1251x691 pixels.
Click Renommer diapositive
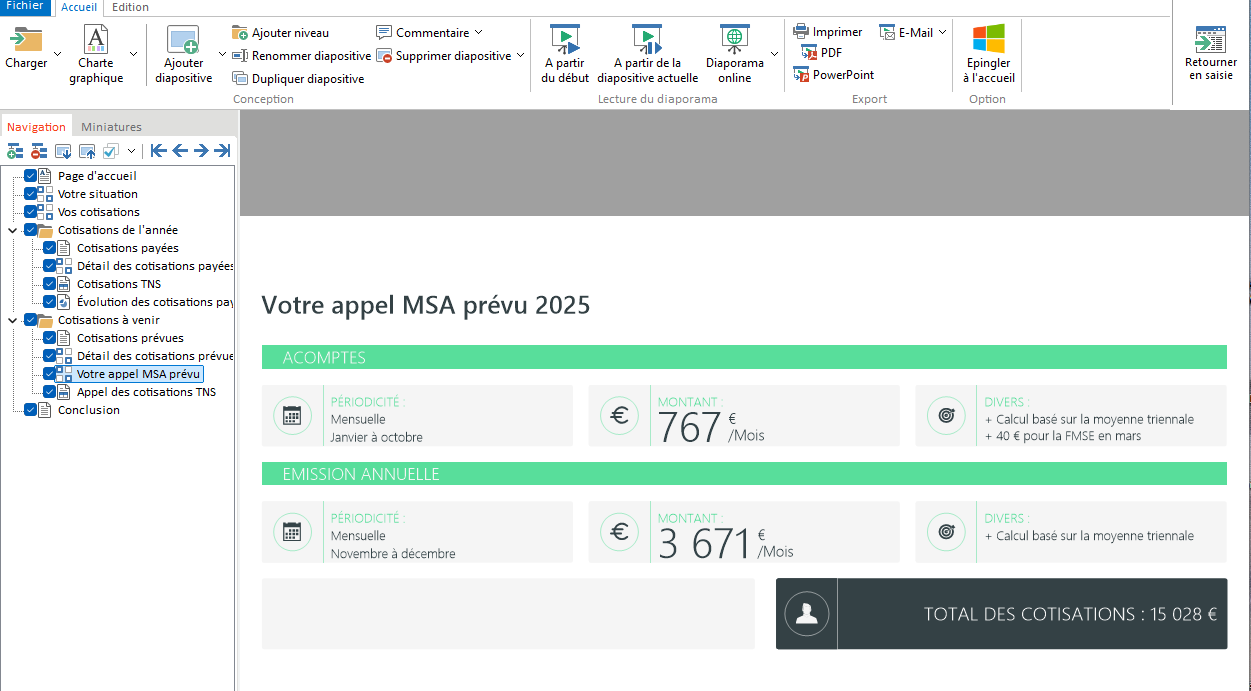[301, 56]
